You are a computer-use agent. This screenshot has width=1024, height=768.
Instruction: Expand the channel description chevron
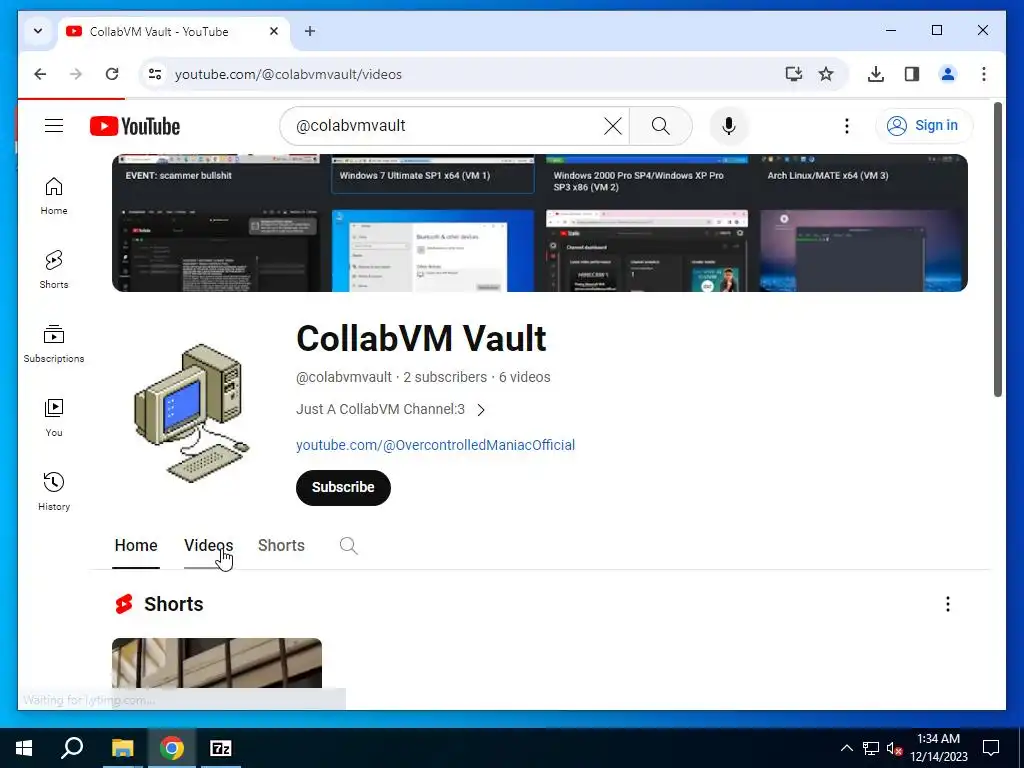coord(481,410)
